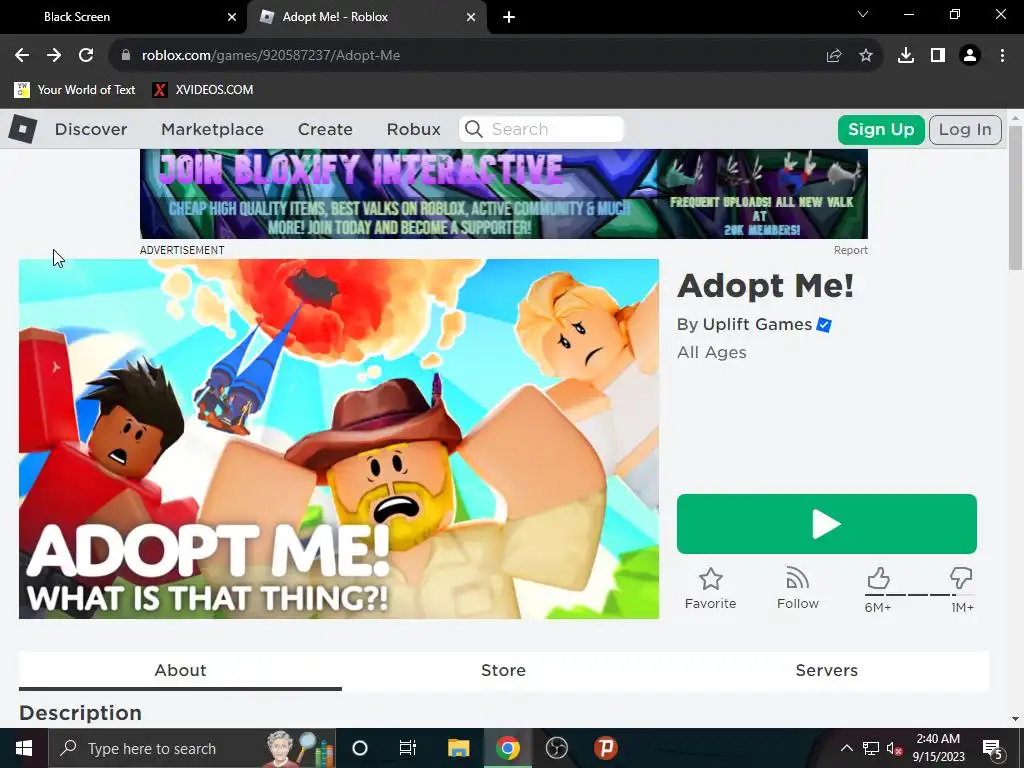This screenshot has height=768, width=1024.
Task: Open the Chrome profile avatar
Action: pyautogui.click(x=970, y=56)
